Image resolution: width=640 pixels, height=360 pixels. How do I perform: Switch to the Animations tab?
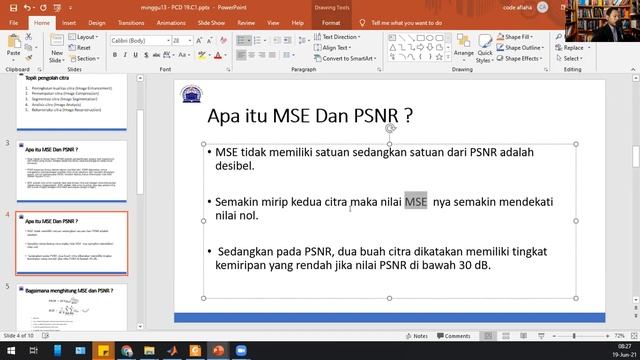point(171,23)
